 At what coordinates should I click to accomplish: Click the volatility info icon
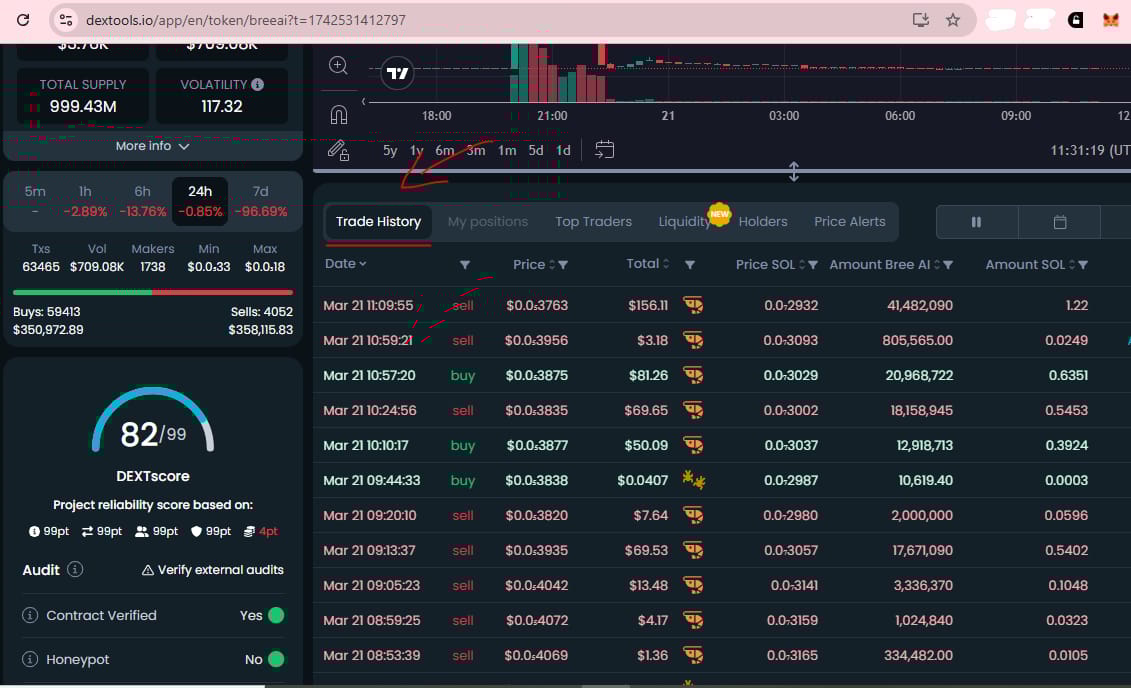point(258,84)
